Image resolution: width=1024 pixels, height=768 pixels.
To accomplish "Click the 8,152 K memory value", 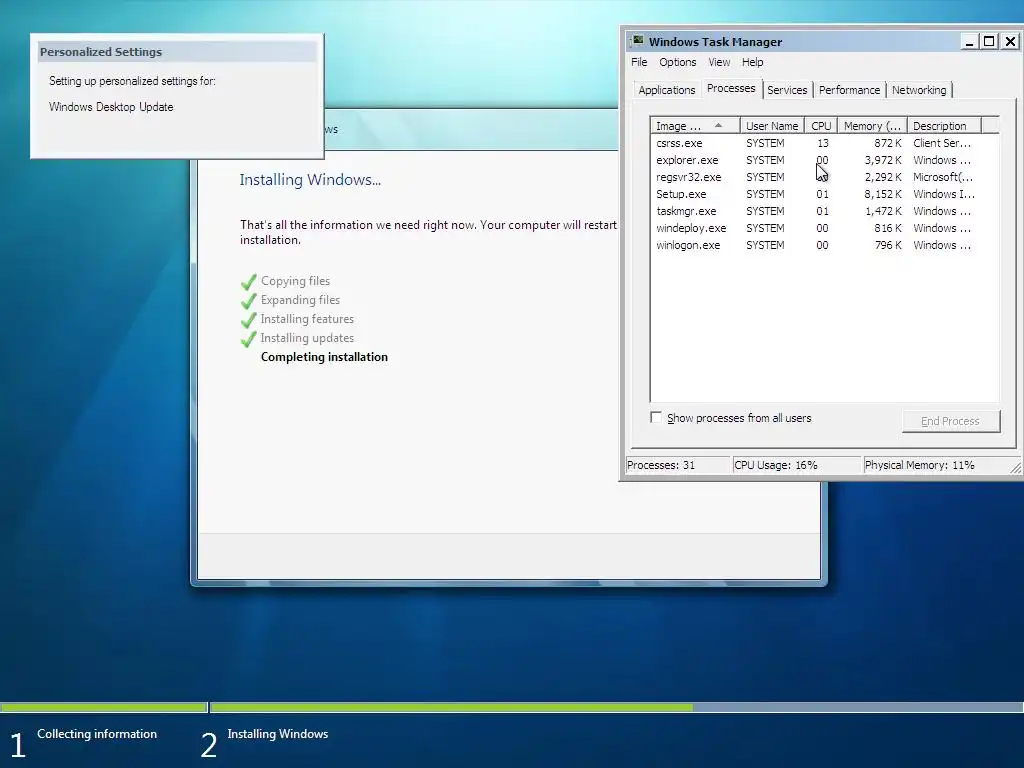I will pyautogui.click(x=883, y=194).
